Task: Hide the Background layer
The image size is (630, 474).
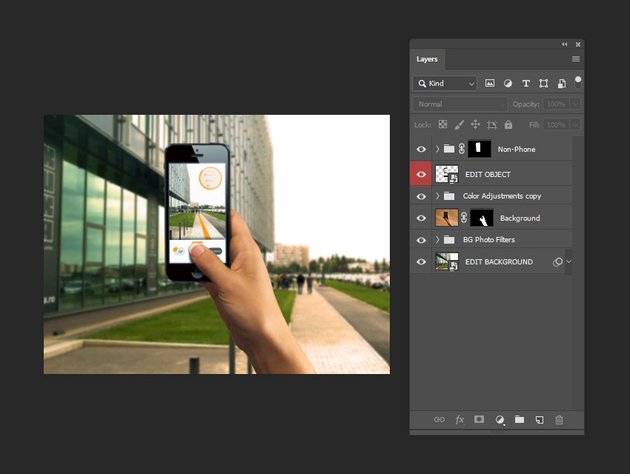Action: [421, 218]
